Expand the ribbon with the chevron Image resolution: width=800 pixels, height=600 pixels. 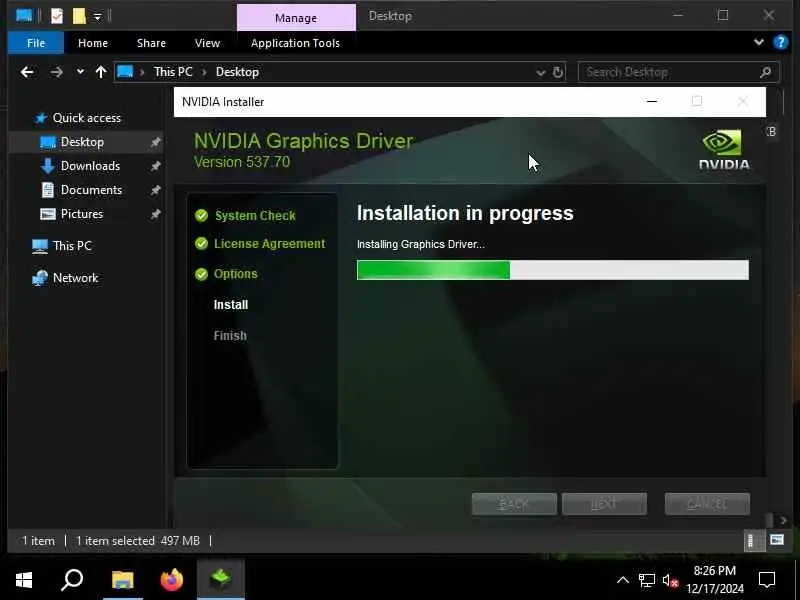coord(759,42)
